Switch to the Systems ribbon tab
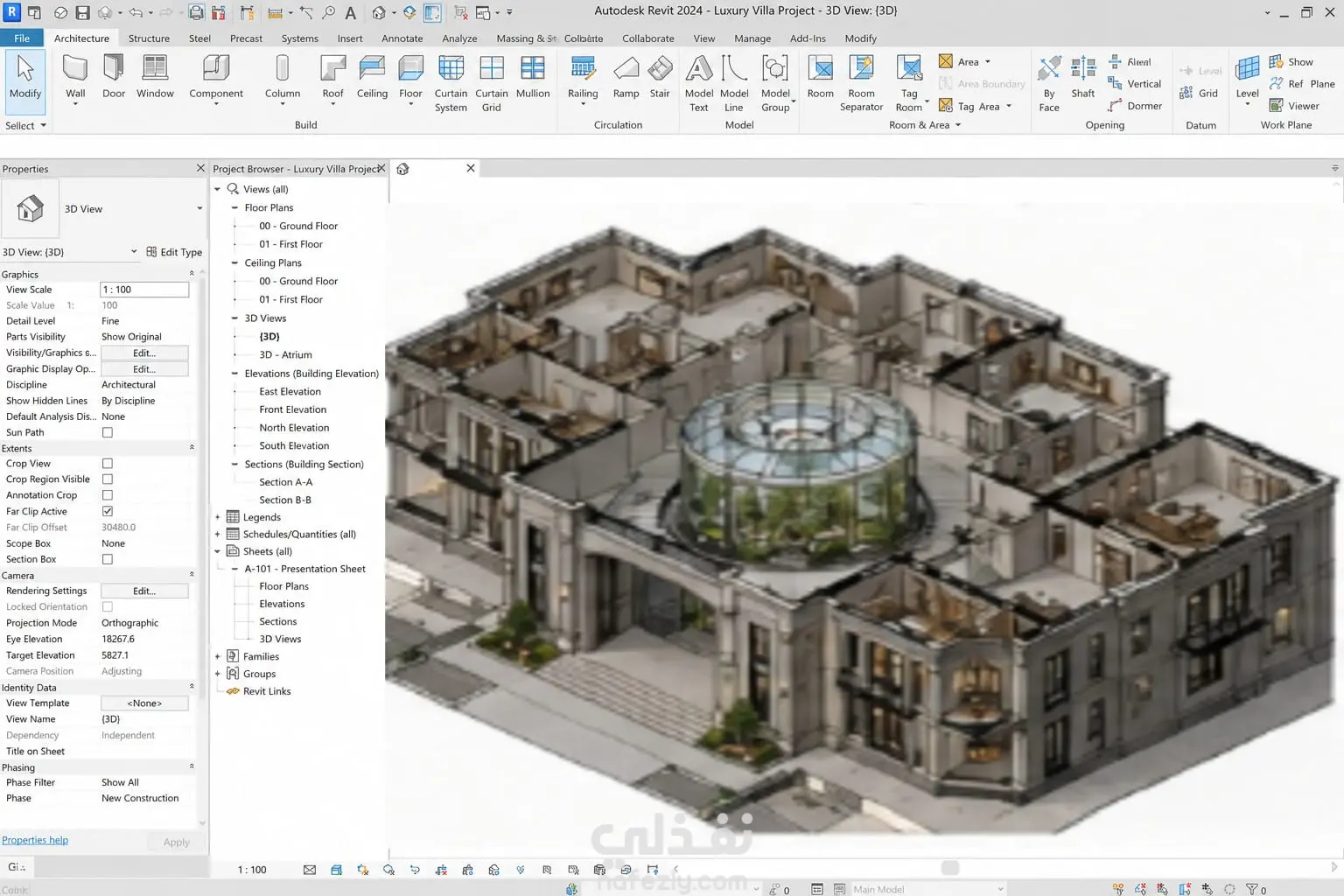The image size is (1344, 896). pyautogui.click(x=299, y=38)
